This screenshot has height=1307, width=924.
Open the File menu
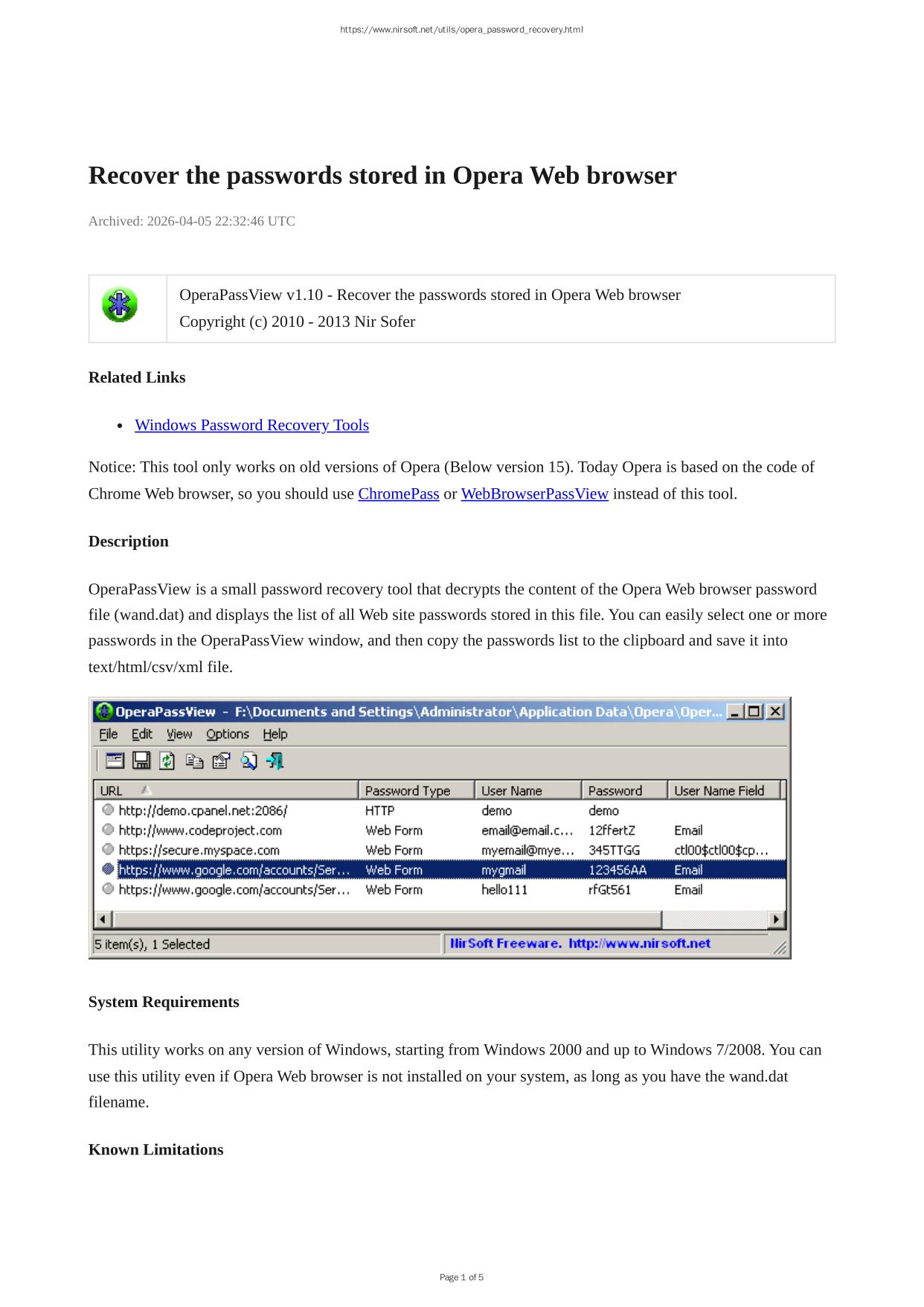coord(109,734)
